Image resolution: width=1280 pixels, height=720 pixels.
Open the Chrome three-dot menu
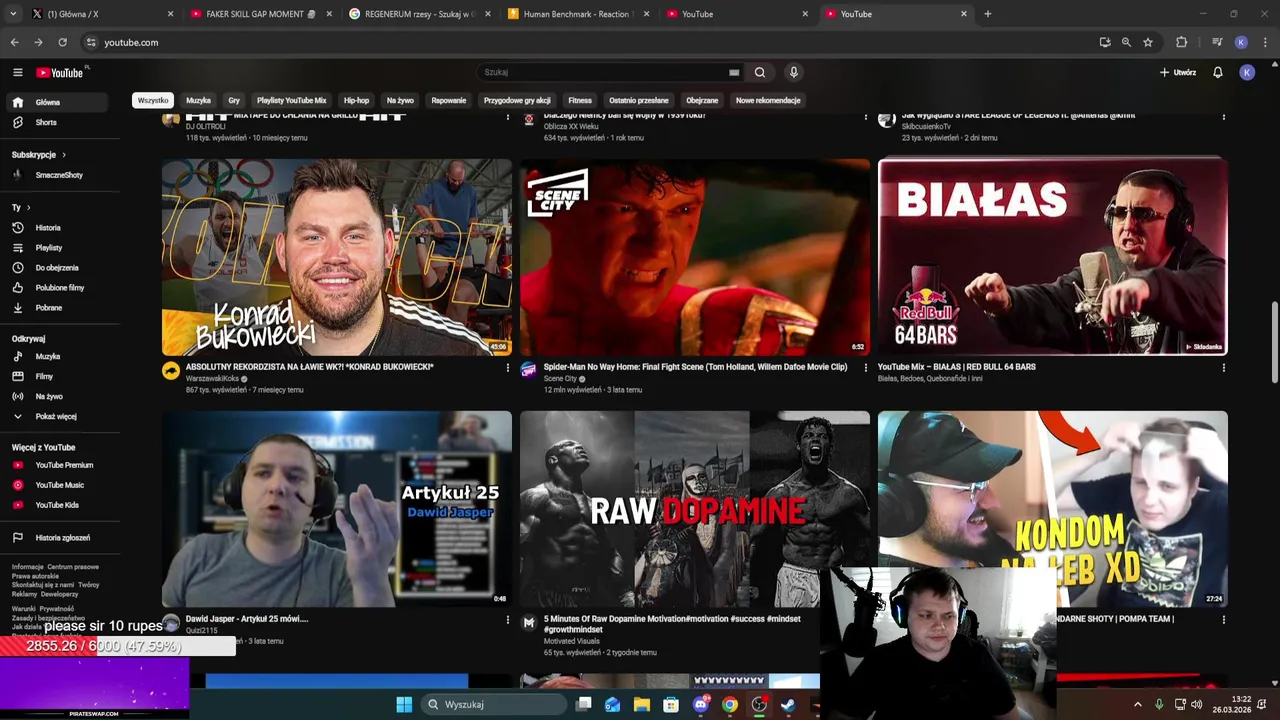click(1265, 42)
